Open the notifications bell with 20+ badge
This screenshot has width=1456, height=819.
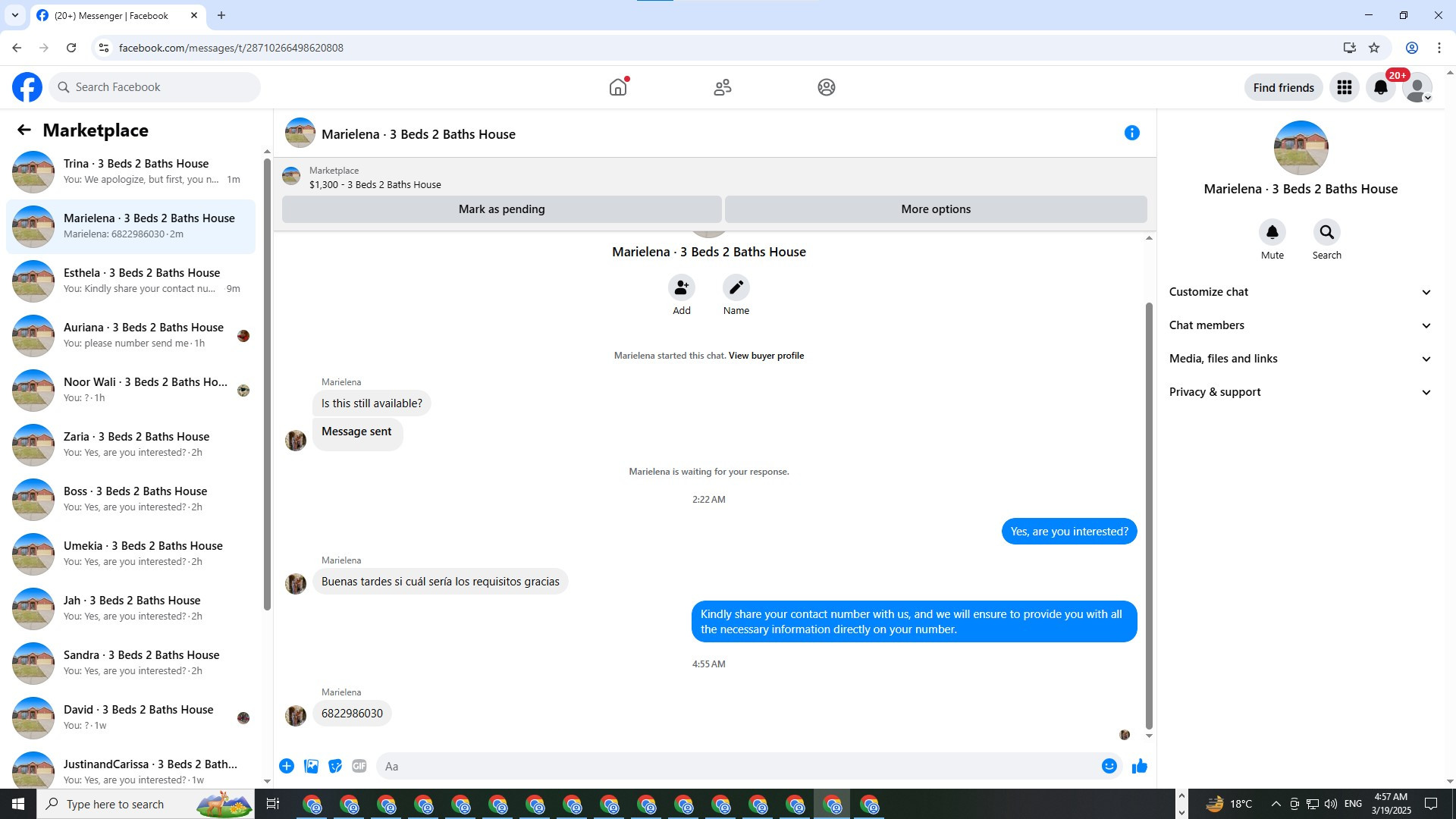pyautogui.click(x=1381, y=87)
